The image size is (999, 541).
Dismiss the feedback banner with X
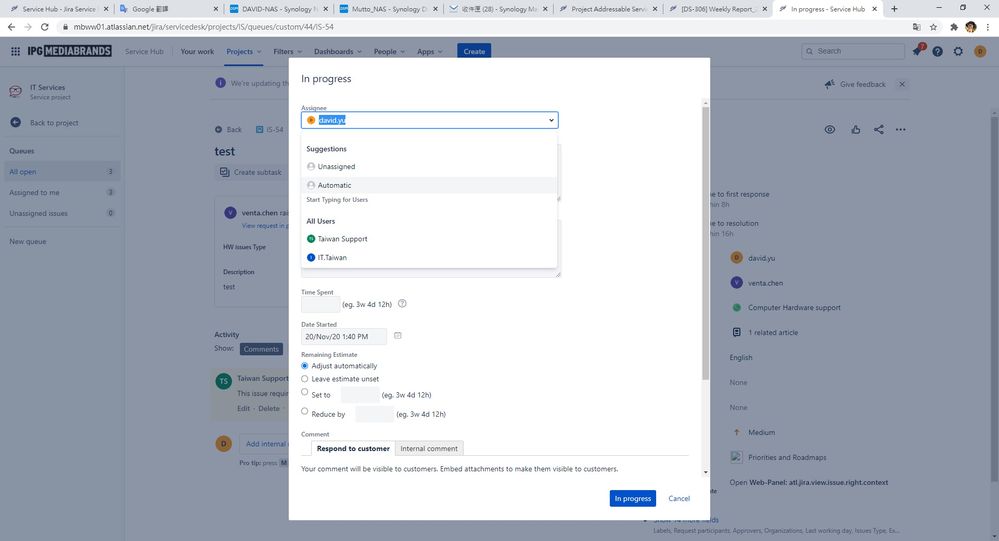pyautogui.click(x=902, y=84)
